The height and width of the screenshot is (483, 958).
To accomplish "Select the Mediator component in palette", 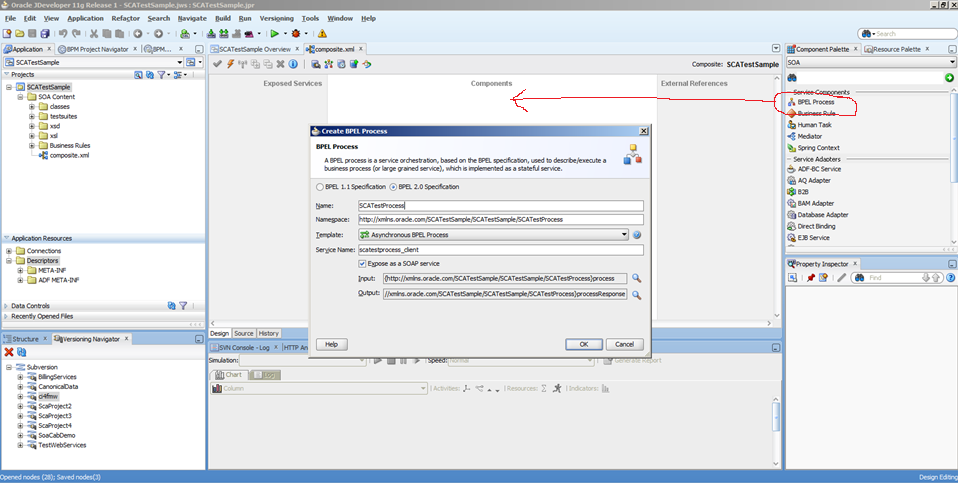I will pos(809,136).
